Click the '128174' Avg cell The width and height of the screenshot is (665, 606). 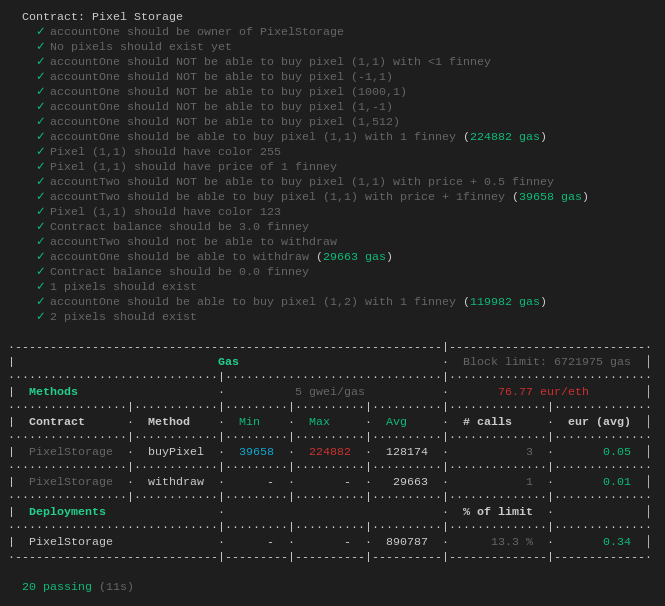[x=407, y=452]
